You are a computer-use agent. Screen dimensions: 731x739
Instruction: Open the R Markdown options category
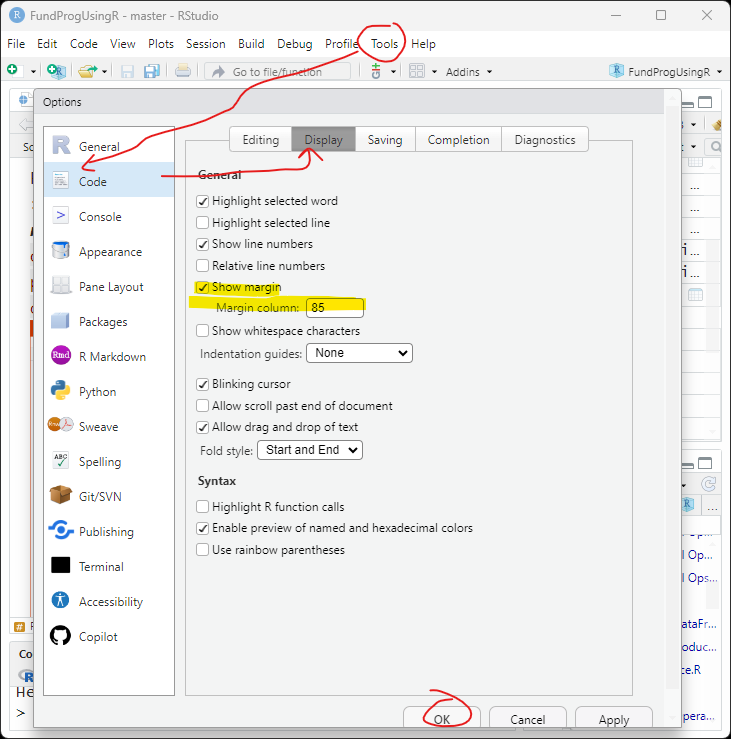(109, 356)
